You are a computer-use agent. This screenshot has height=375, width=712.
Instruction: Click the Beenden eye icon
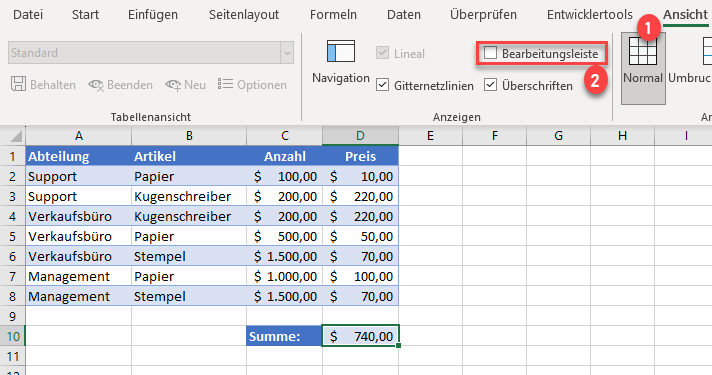pos(96,85)
